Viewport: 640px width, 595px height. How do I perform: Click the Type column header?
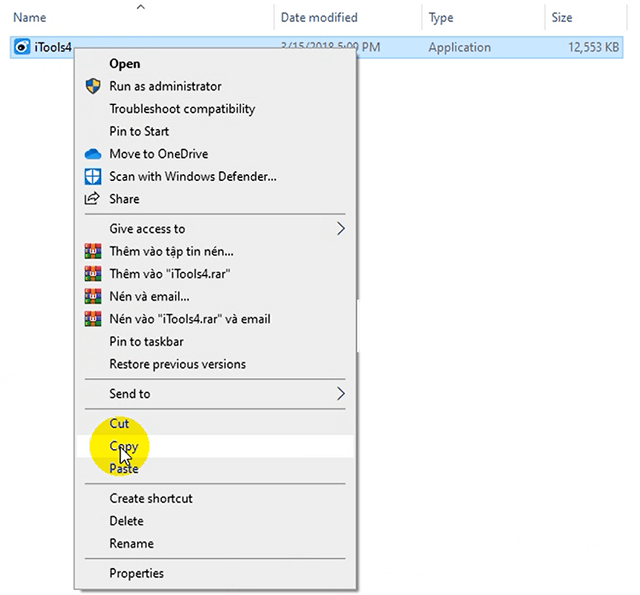(x=441, y=17)
